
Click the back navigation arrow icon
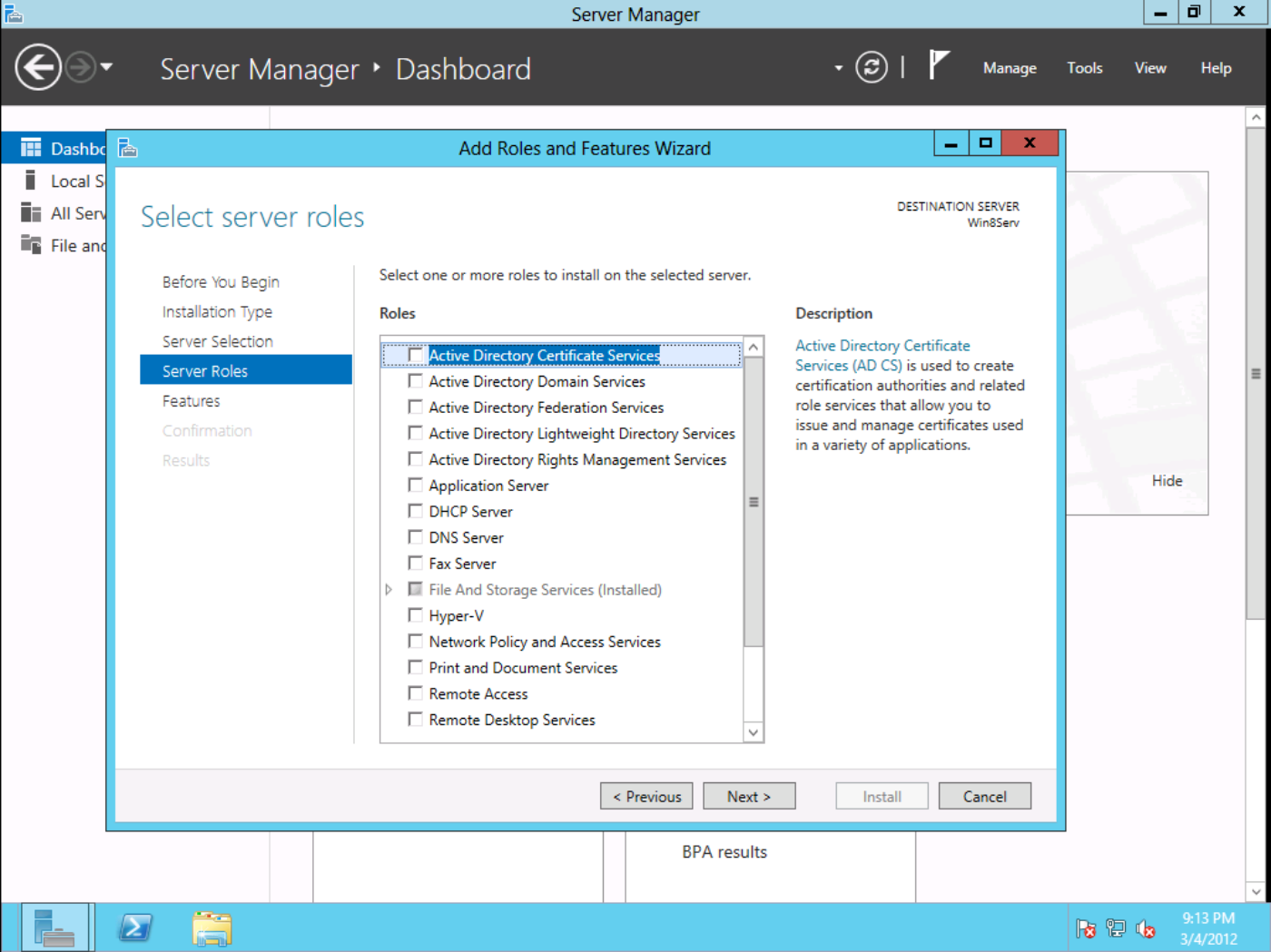(x=38, y=68)
